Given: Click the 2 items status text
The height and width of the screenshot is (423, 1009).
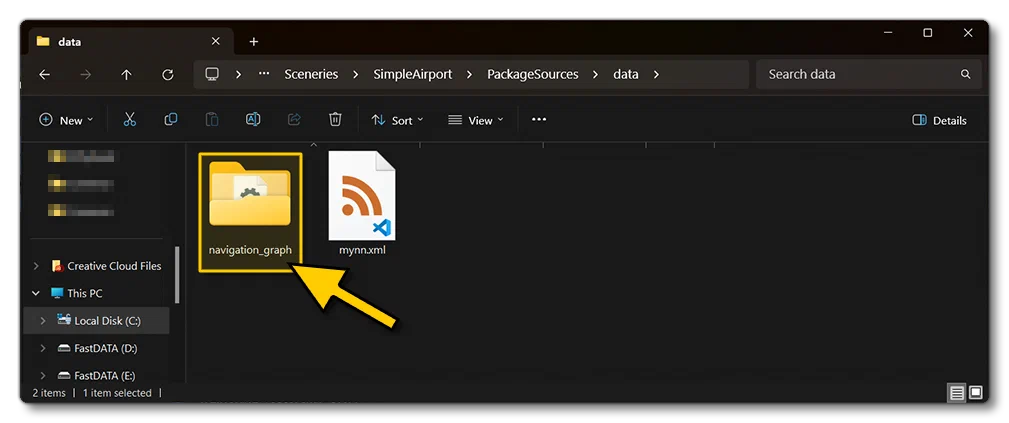Looking at the screenshot, I should 49,393.
